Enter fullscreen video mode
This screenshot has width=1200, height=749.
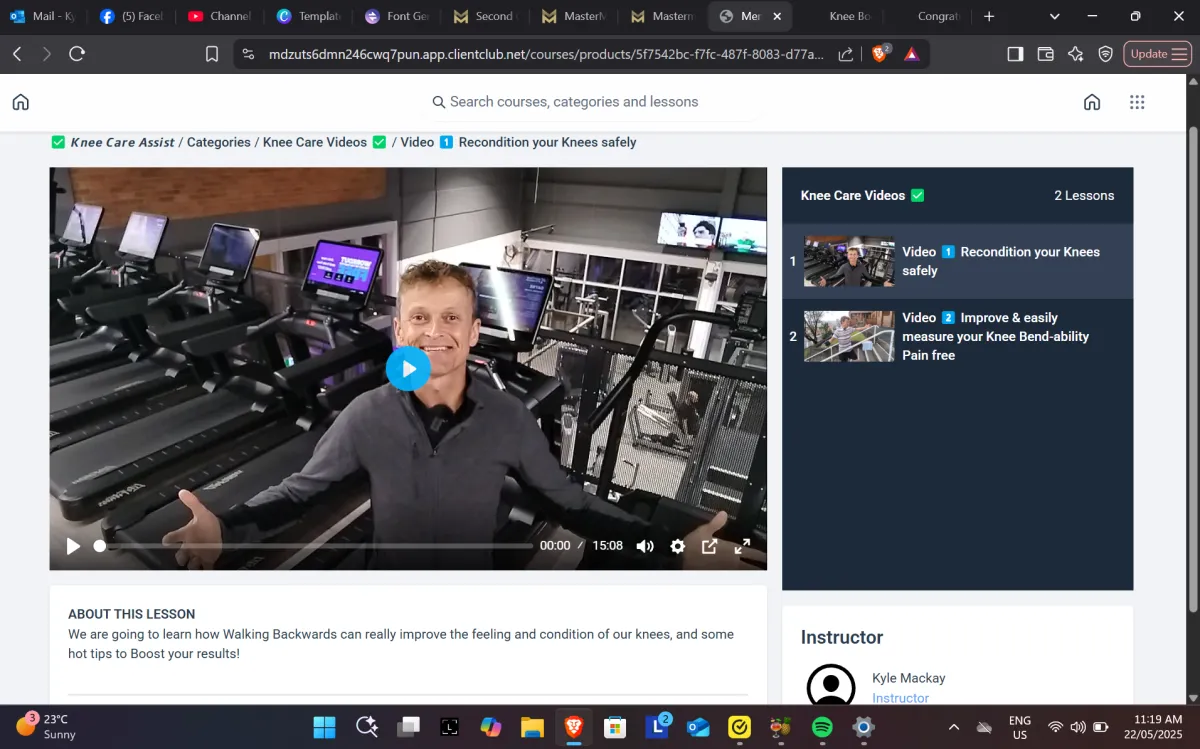[743, 546]
